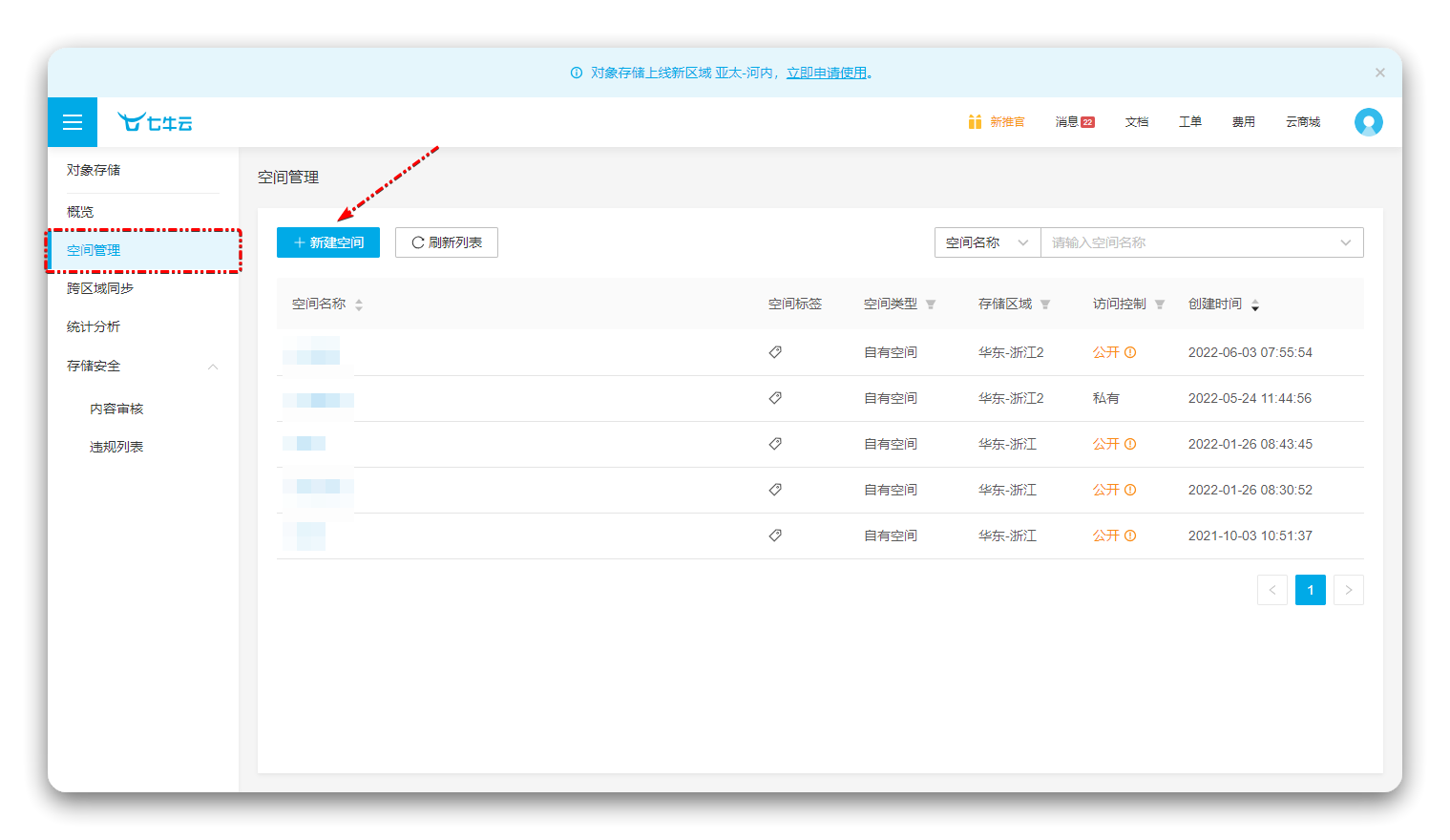Open 概览 in the sidebar
Viewport: 1450px width, 840px height.
(80, 212)
